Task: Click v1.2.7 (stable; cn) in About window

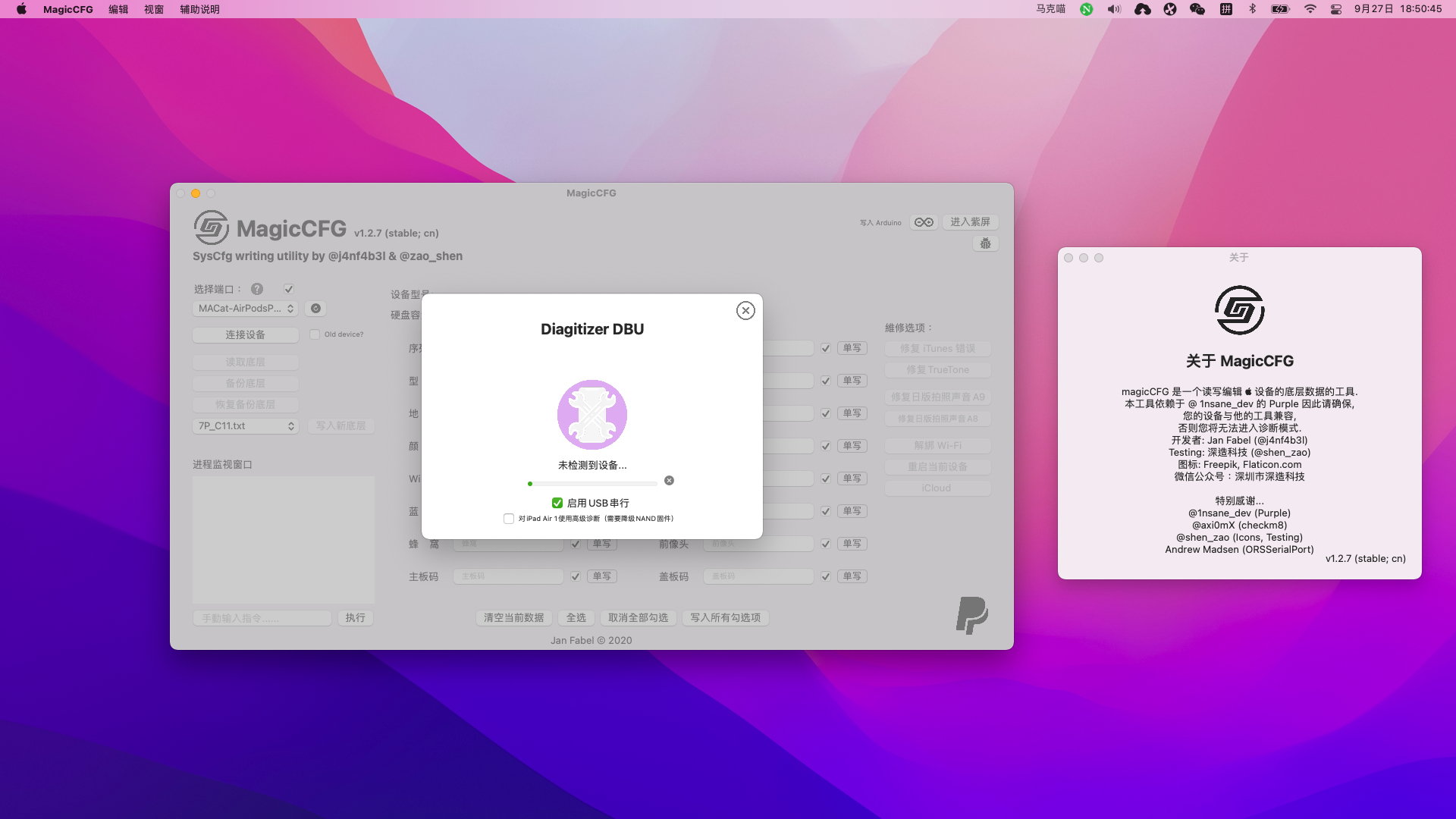Action: pyautogui.click(x=1365, y=559)
